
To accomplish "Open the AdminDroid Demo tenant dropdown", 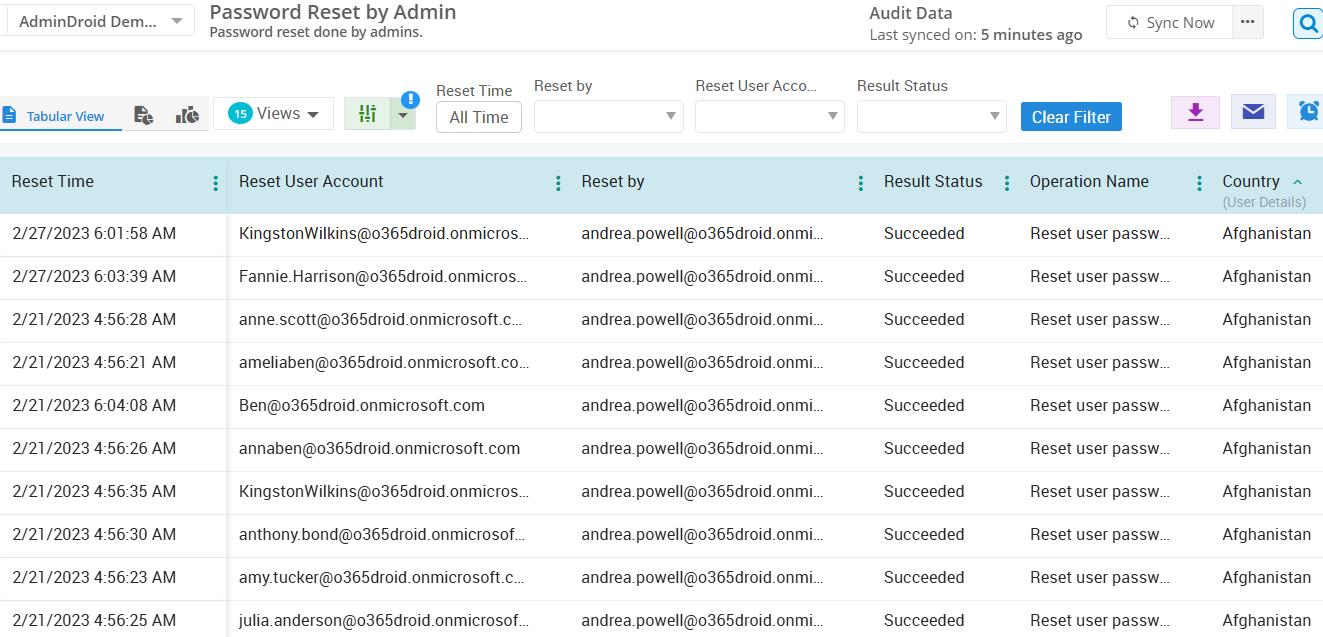I will click(98, 21).
